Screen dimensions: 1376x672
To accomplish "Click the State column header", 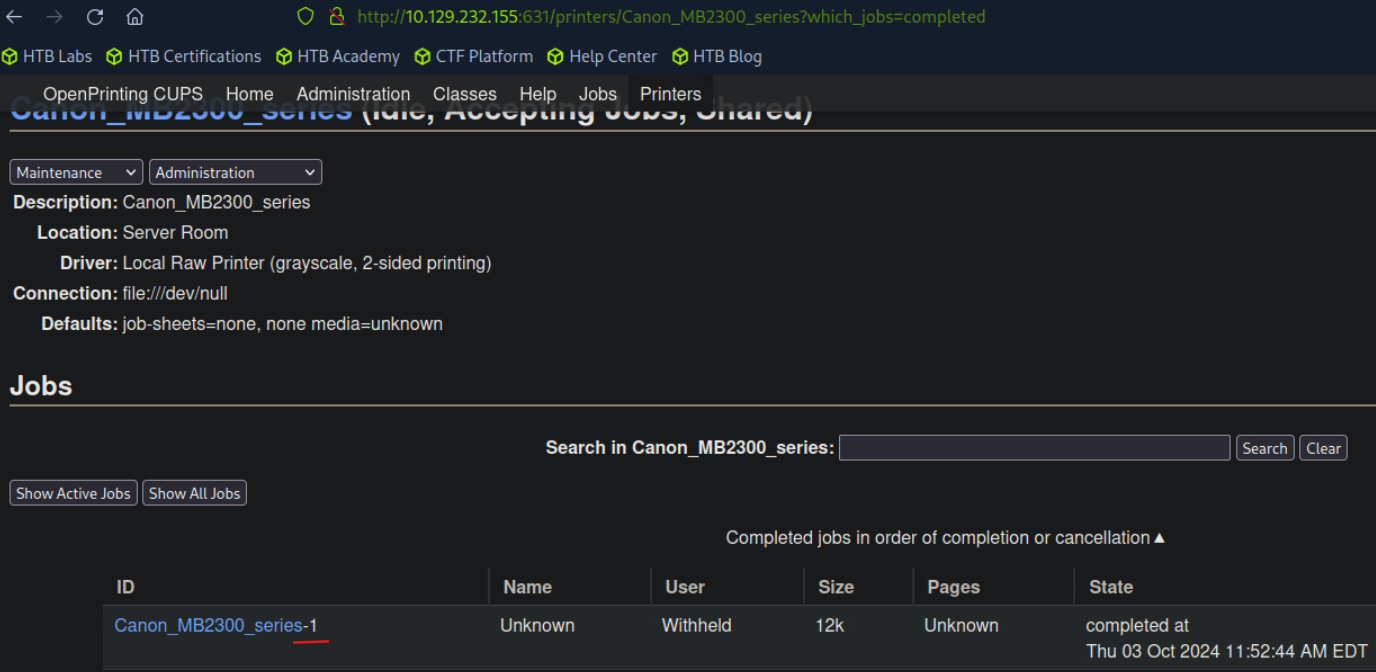I will (1111, 587).
